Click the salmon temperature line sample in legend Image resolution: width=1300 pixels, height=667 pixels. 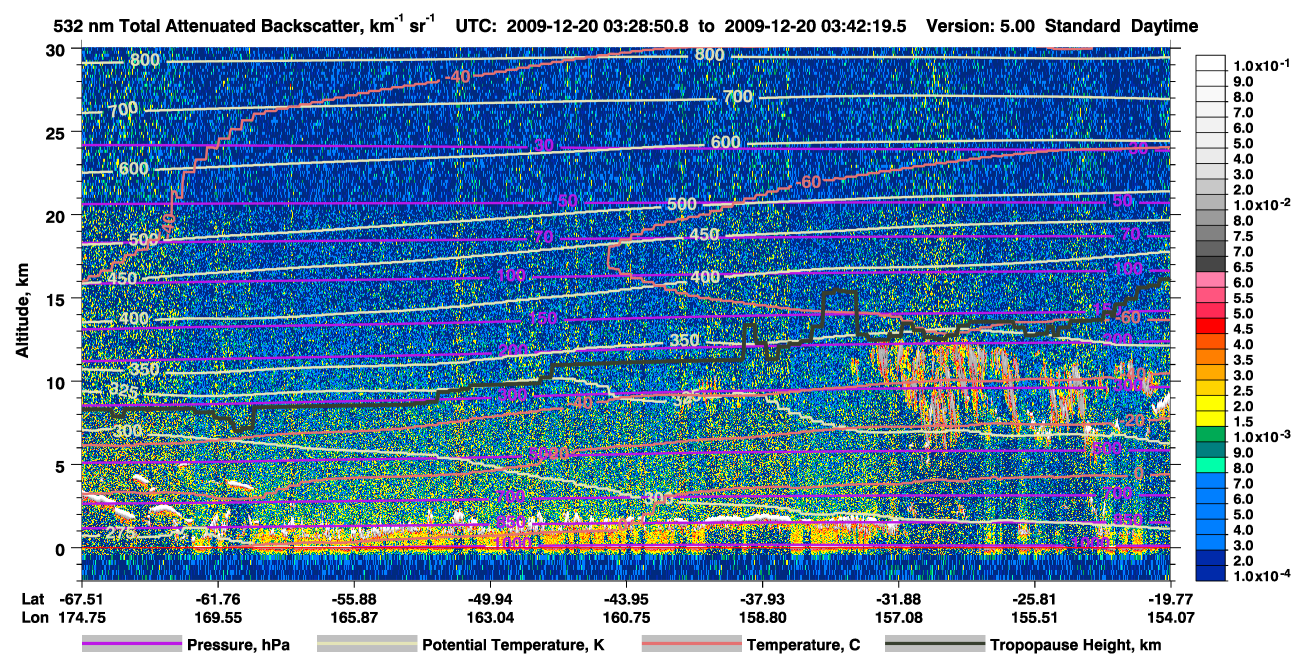691,645
